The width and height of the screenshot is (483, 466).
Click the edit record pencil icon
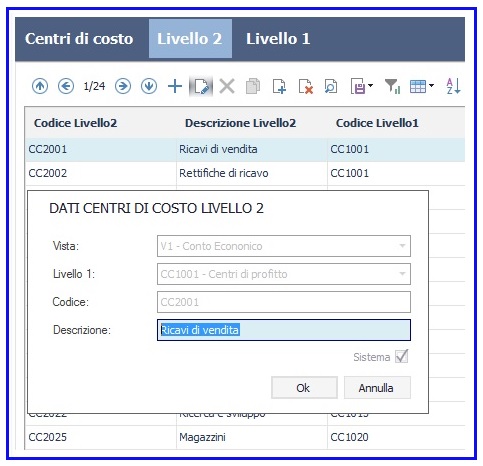[201, 86]
